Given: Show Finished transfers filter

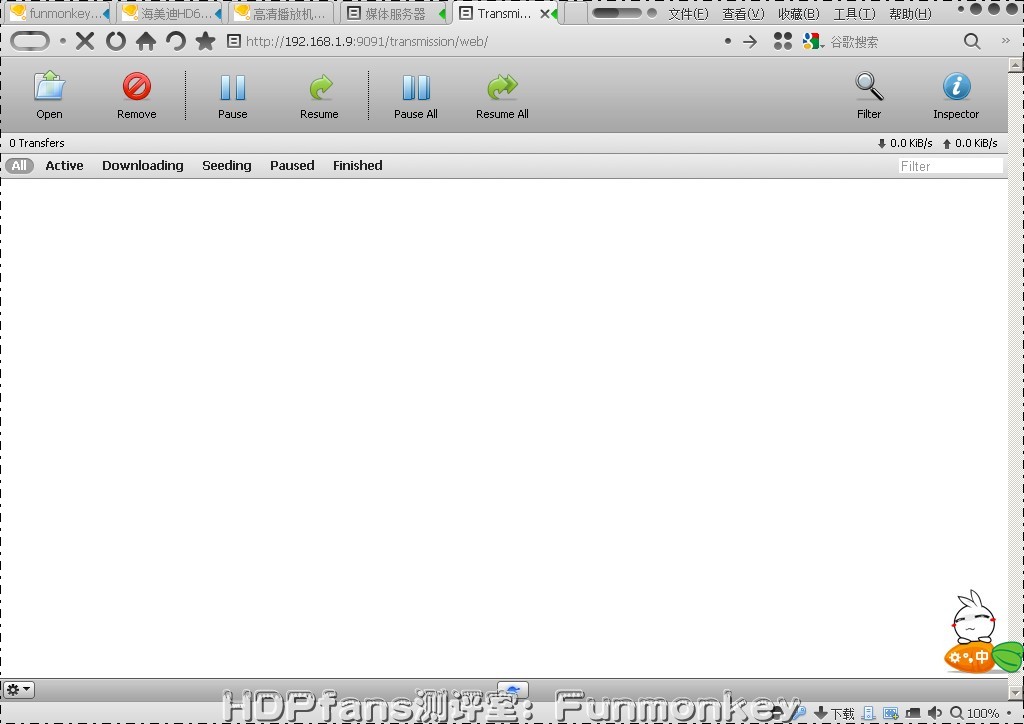Looking at the screenshot, I should pyautogui.click(x=358, y=165).
